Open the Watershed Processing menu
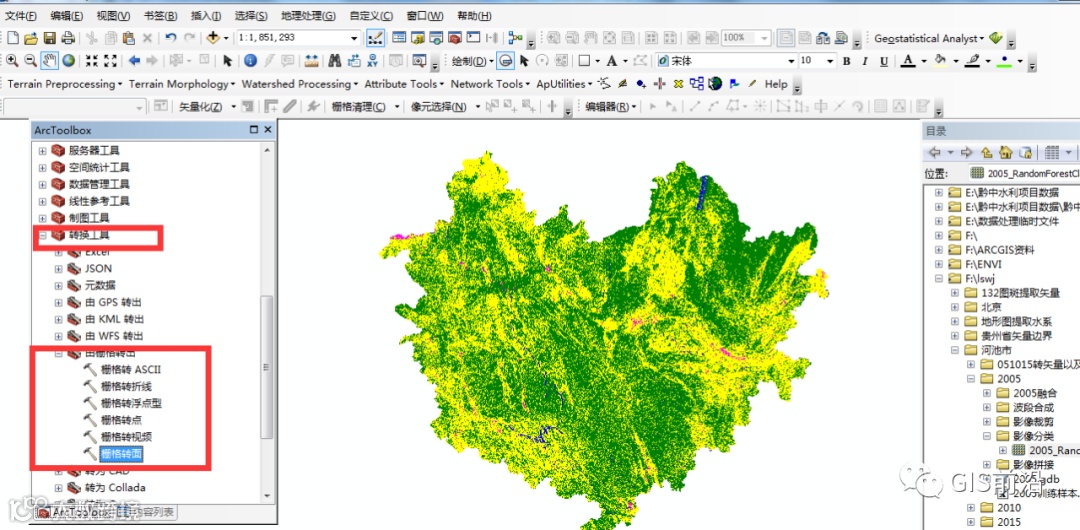Screen dimensions: 1080x530 pos(300,84)
